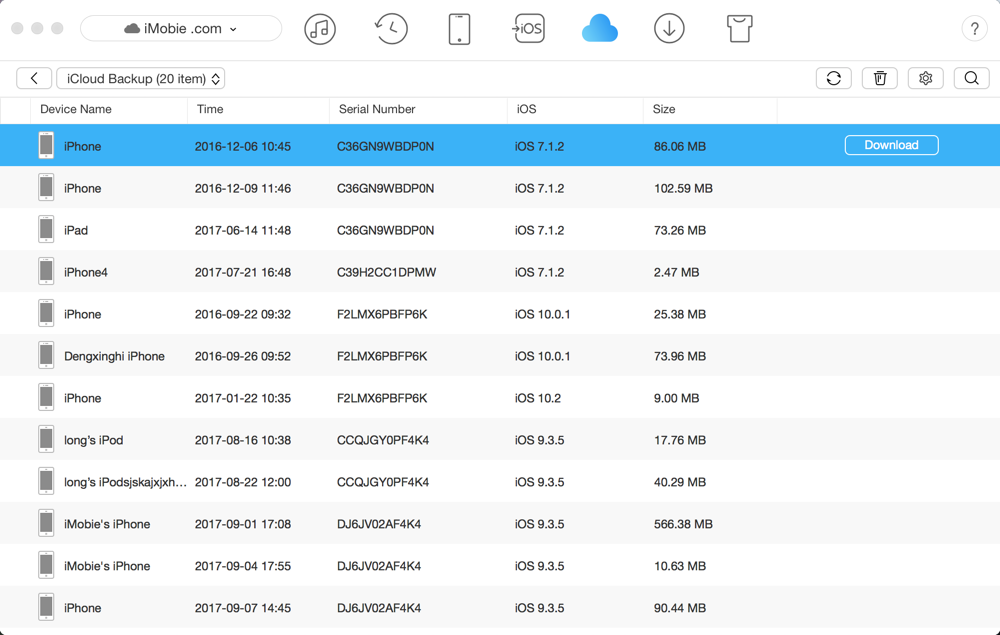Open the transfer to iOS icon
Viewport: 1000px width, 635px height.
[529, 29]
